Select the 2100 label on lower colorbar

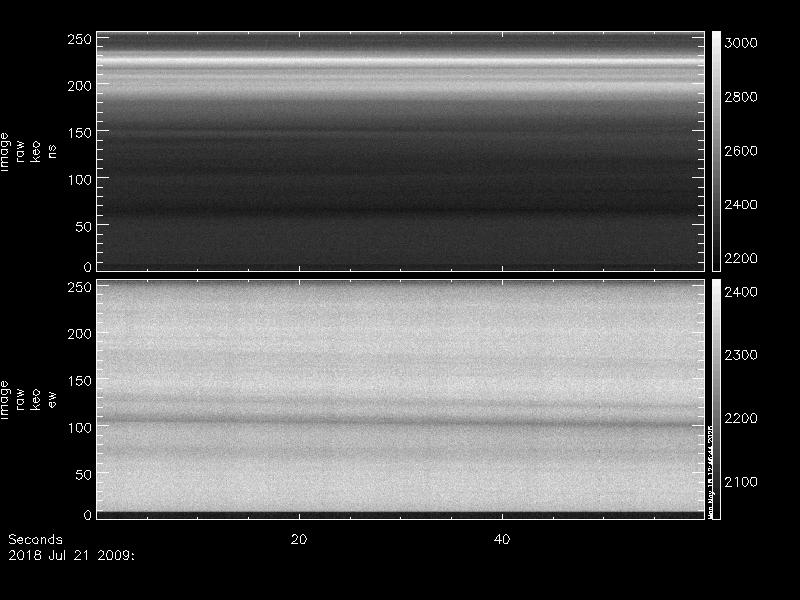point(741,482)
